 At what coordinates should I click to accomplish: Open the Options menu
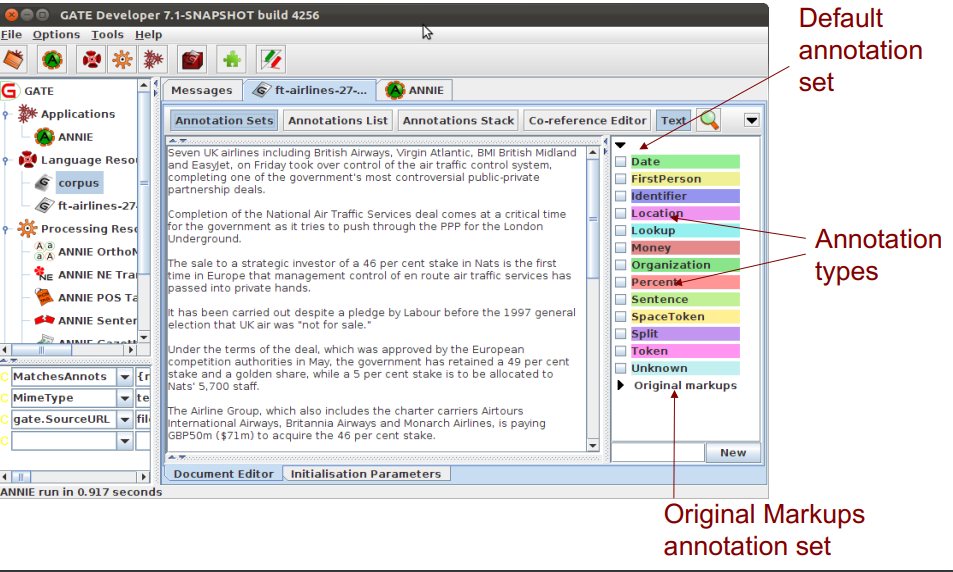(56, 35)
